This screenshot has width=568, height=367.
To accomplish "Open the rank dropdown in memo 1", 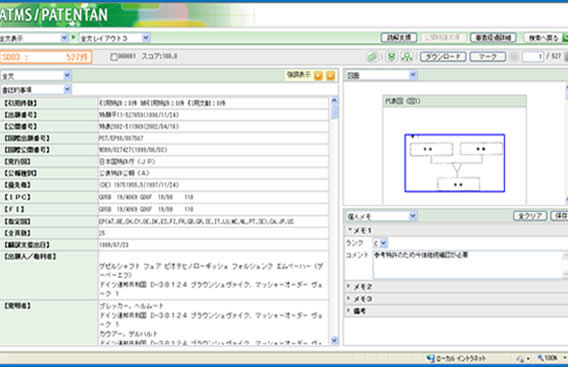I will click(x=380, y=243).
